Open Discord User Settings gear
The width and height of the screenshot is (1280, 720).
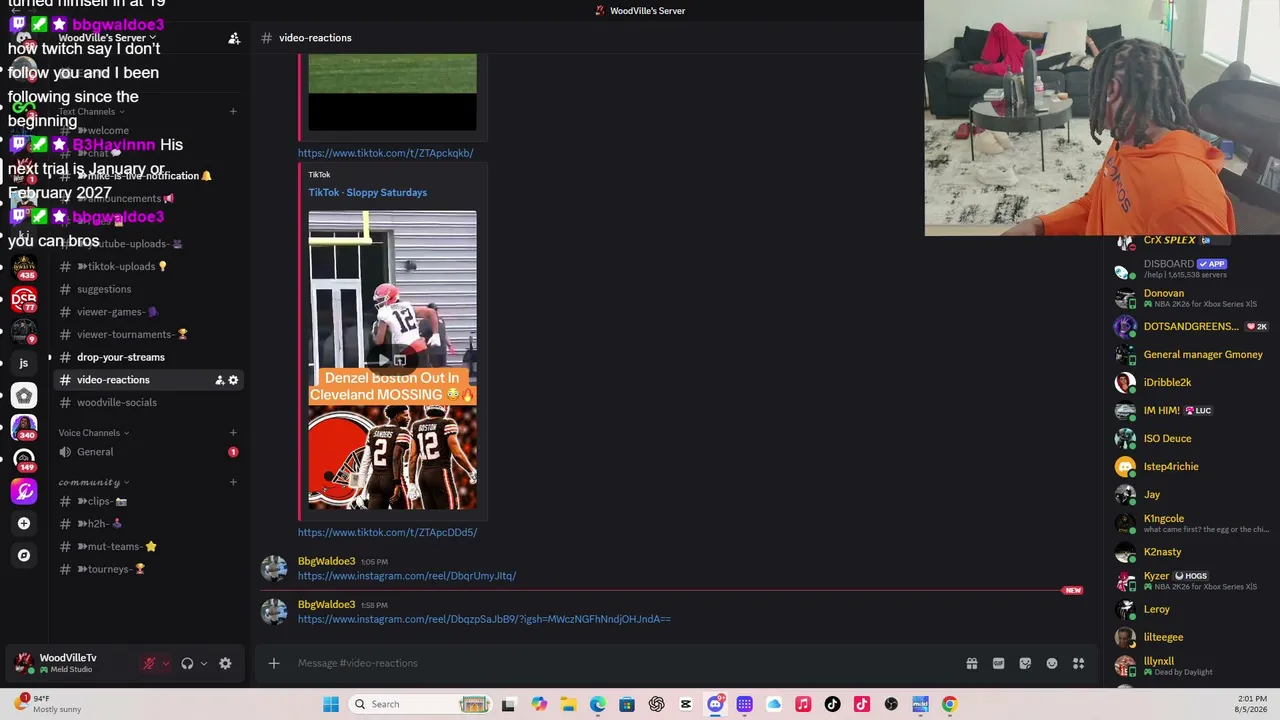coord(225,663)
